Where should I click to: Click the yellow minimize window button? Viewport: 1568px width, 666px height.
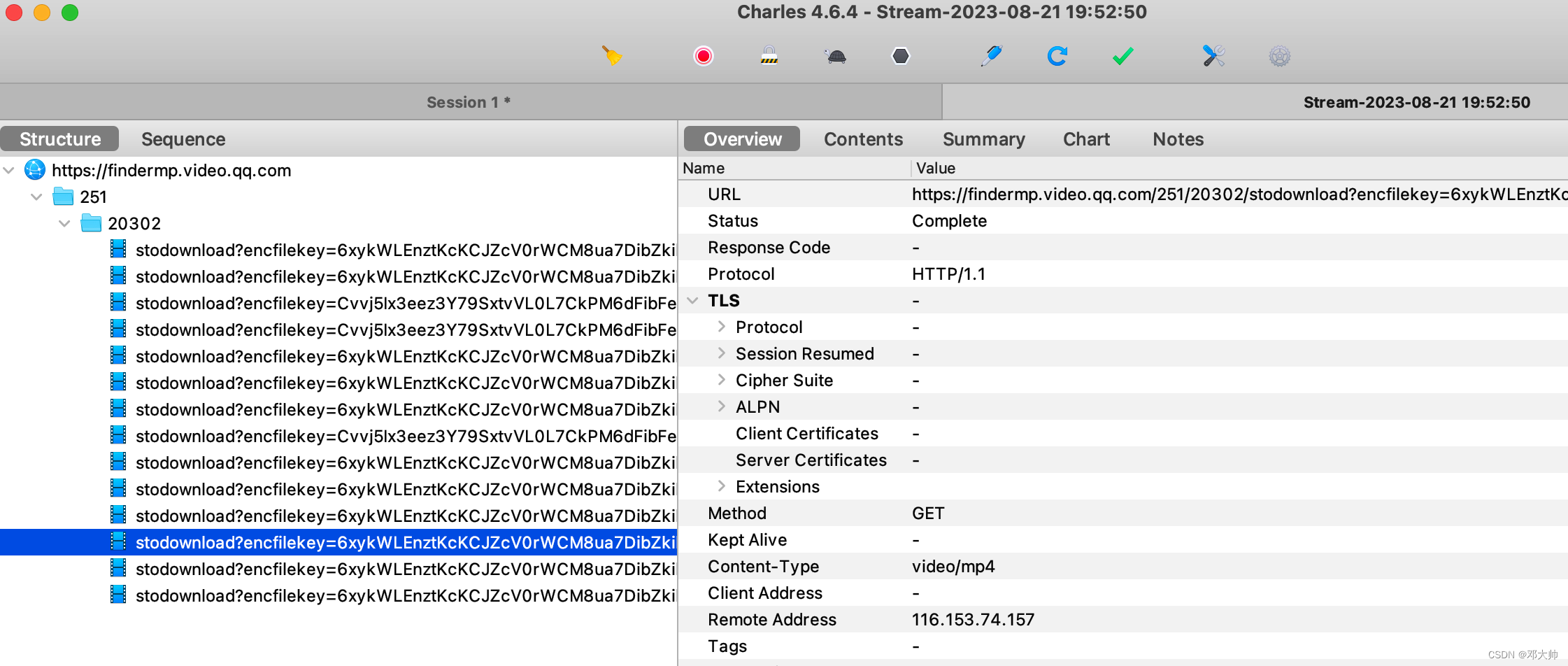tap(42, 12)
